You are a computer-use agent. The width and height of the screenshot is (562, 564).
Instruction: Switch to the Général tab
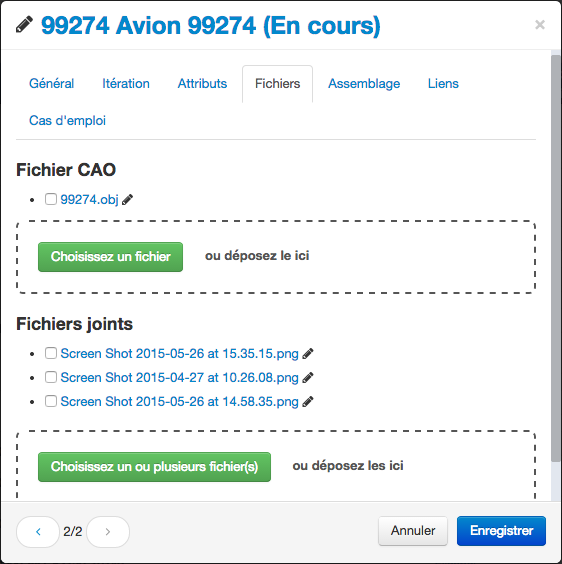51,84
